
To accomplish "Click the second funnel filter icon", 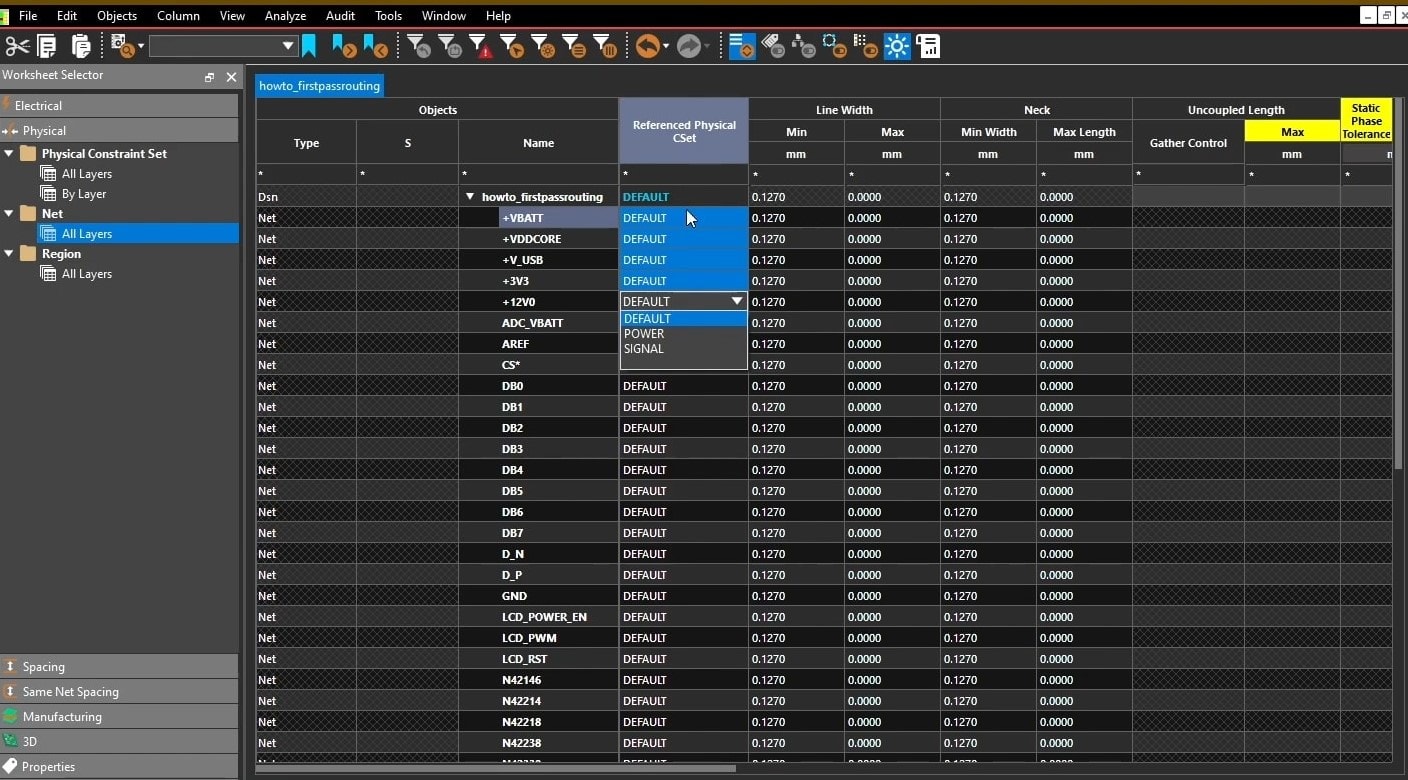I will [x=450, y=46].
